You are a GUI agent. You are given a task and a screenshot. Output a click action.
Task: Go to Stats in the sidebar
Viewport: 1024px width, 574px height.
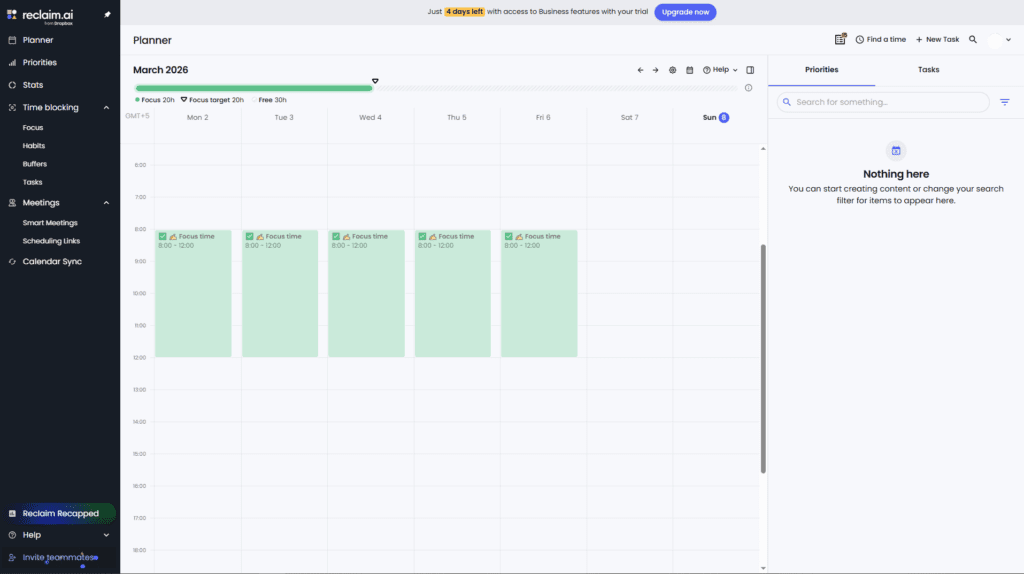(x=33, y=85)
